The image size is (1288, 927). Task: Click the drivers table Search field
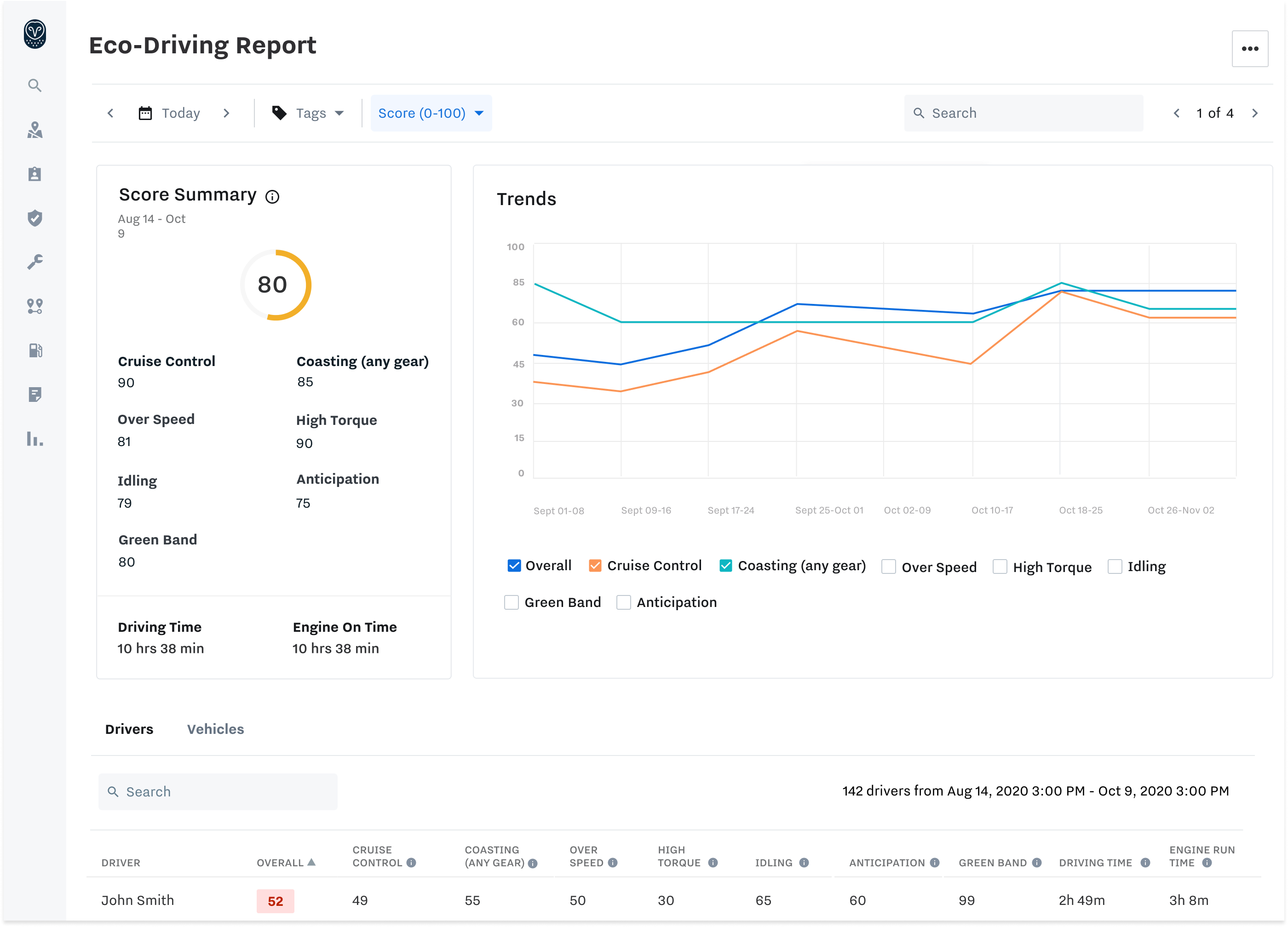[x=218, y=791]
